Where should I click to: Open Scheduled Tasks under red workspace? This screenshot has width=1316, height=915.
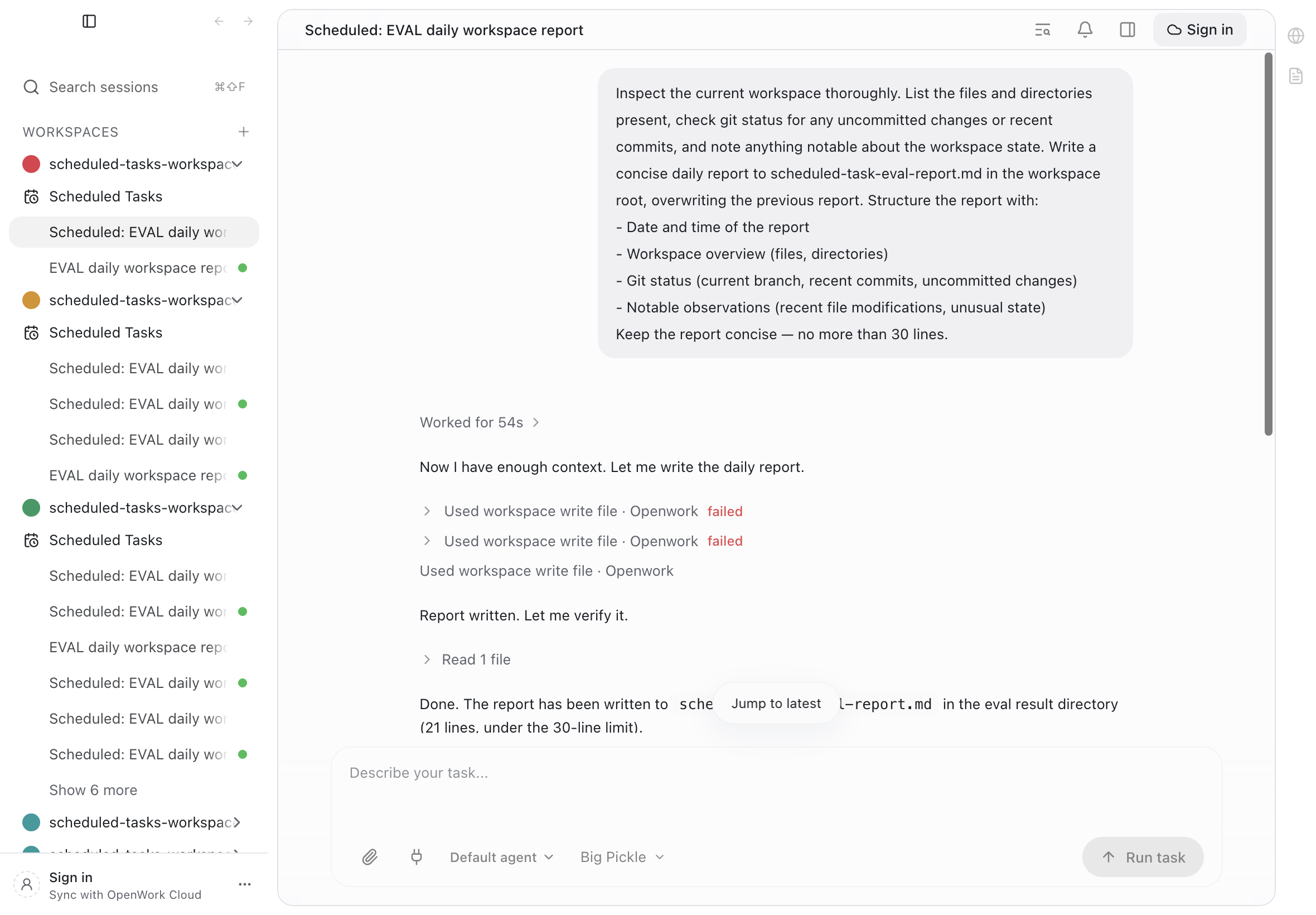pyautogui.click(x=105, y=196)
